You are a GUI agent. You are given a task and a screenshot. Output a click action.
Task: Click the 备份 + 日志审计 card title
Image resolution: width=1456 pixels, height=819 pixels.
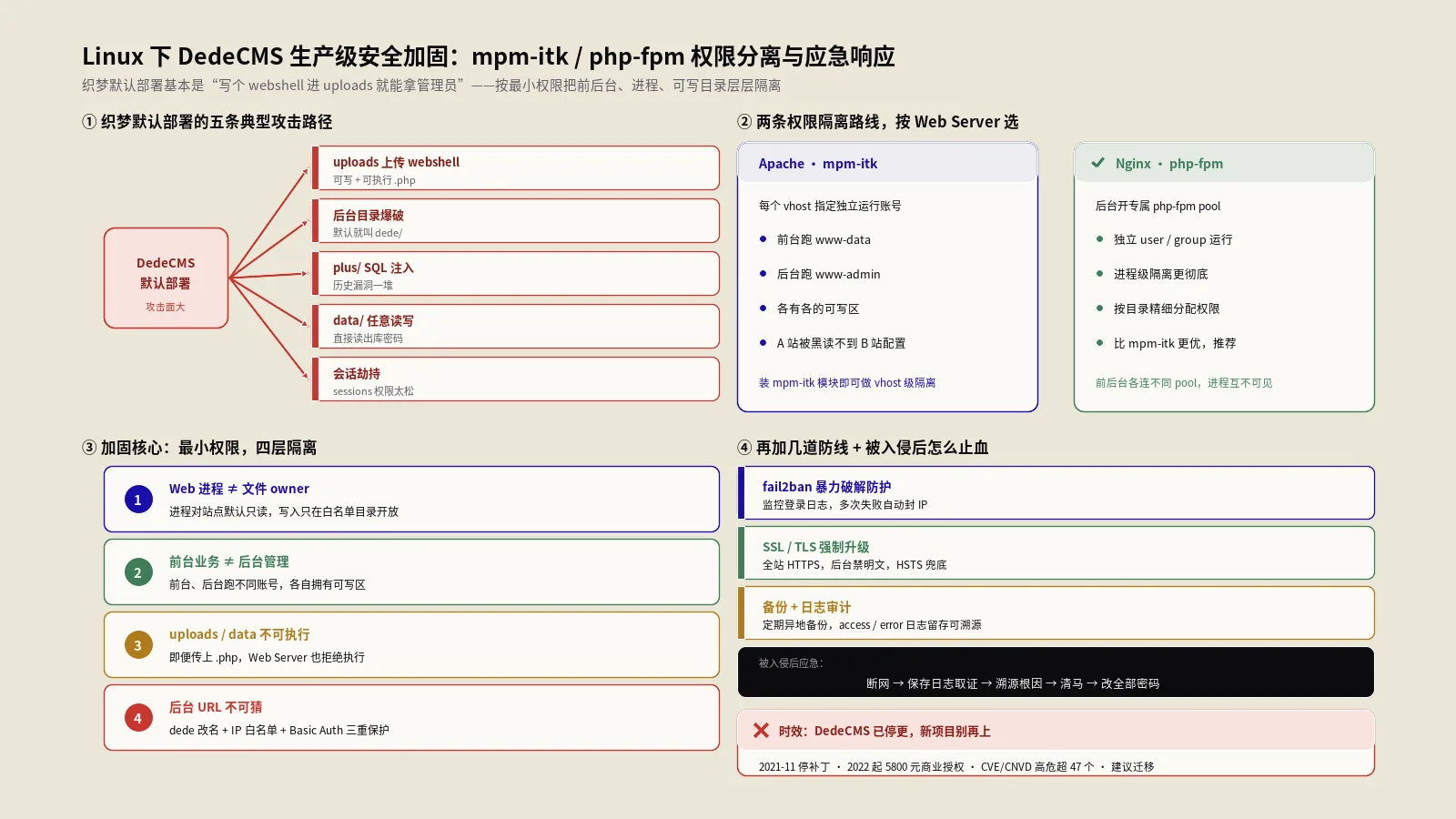(806, 607)
